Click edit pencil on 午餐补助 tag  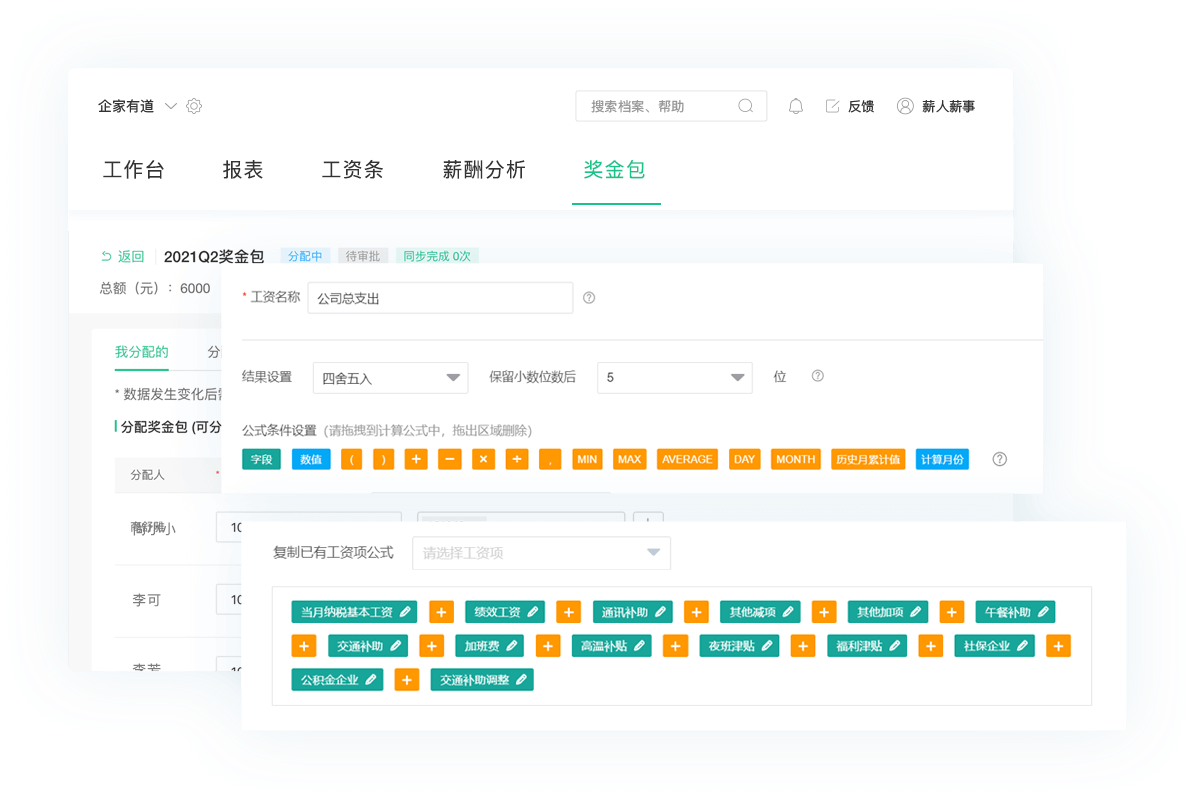point(1043,611)
